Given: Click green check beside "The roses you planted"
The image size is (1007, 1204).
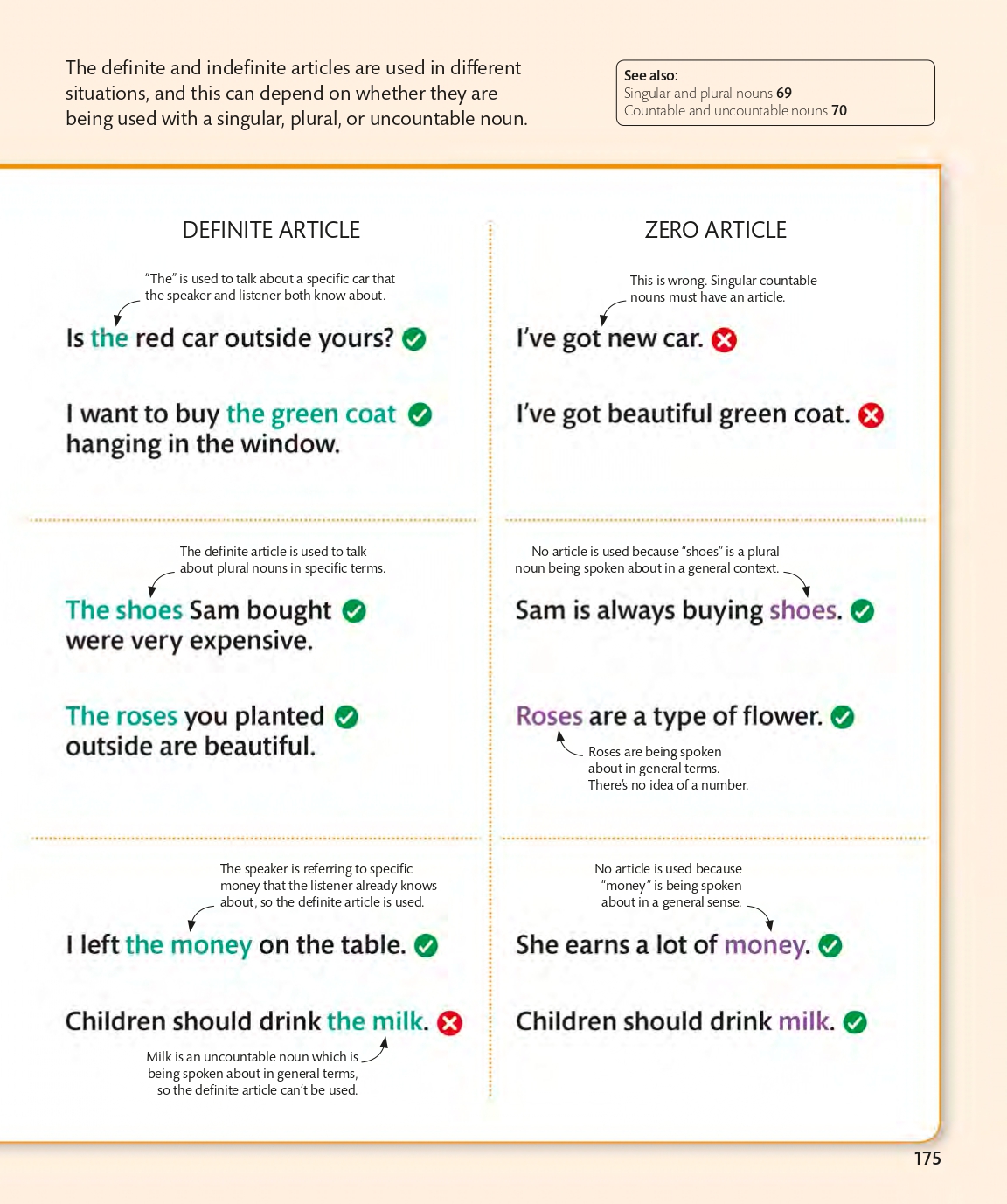Looking at the screenshot, I should tap(346, 718).
